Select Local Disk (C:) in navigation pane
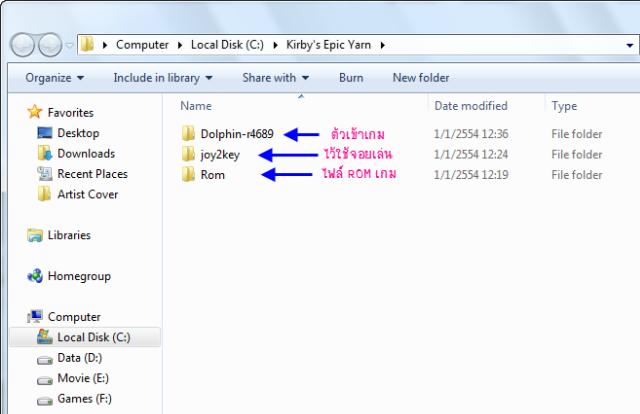 pos(93,337)
